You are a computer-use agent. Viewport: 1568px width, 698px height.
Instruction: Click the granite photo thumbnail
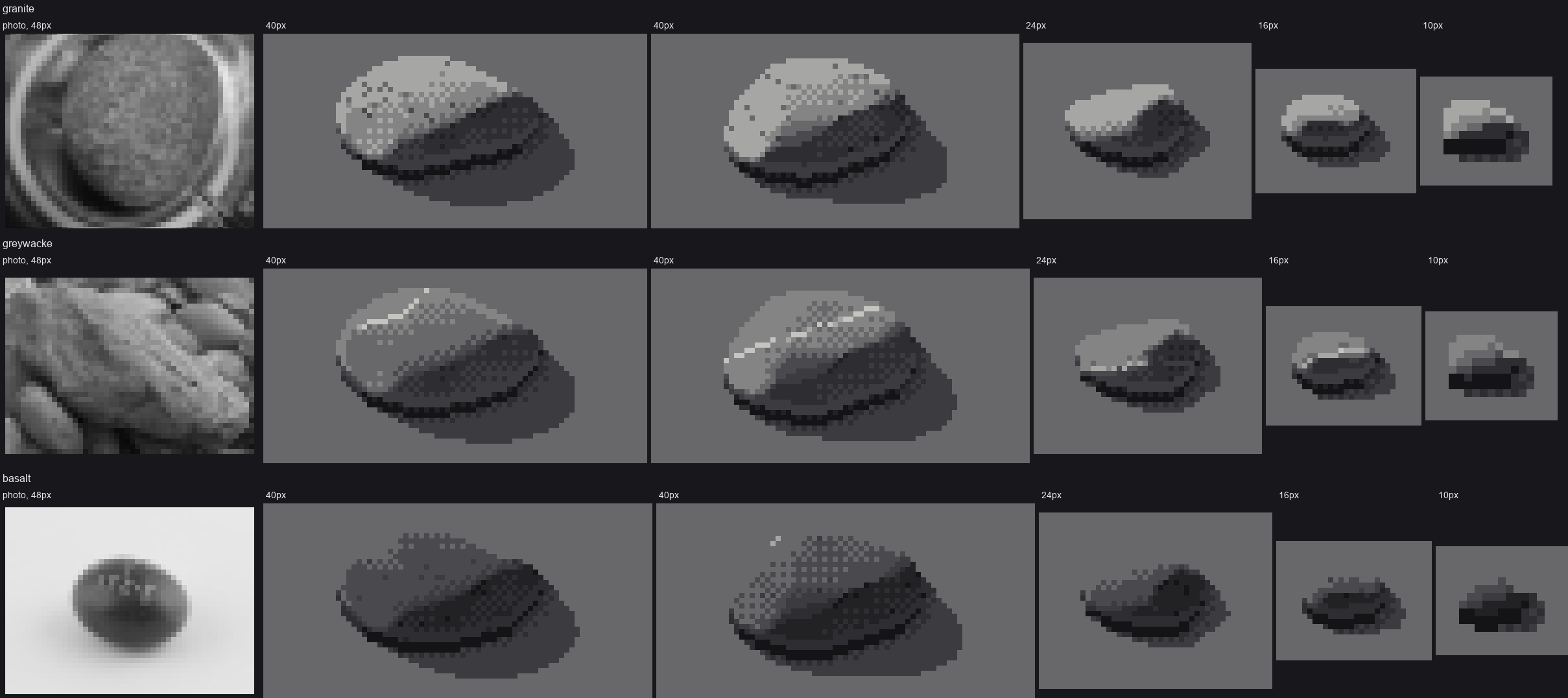(x=130, y=131)
